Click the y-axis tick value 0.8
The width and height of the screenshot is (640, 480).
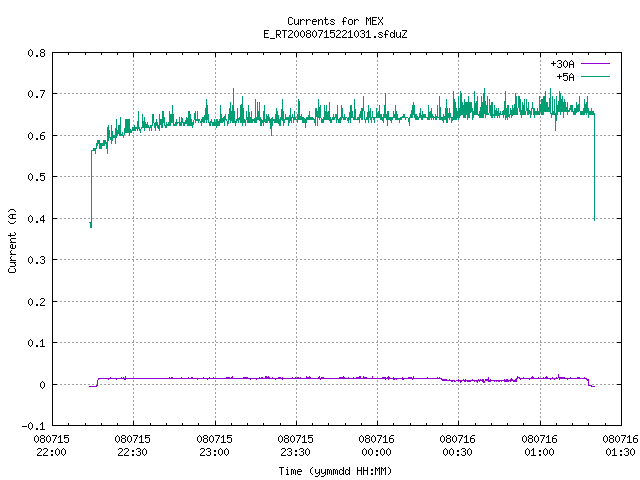[36, 53]
